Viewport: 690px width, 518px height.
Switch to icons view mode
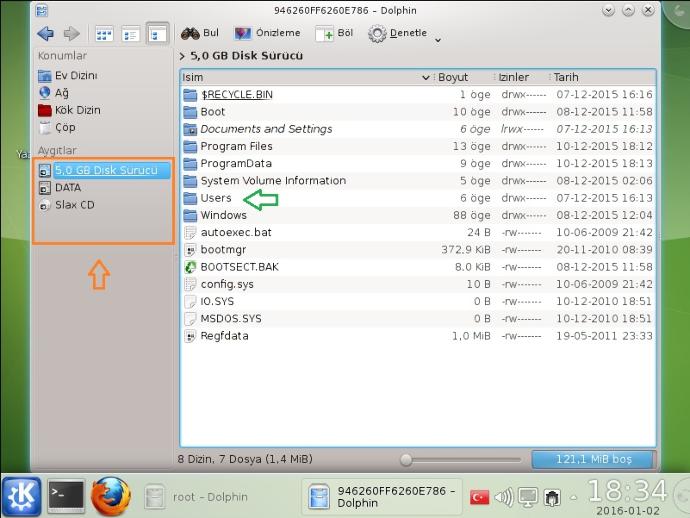click(x=104, y=34)
